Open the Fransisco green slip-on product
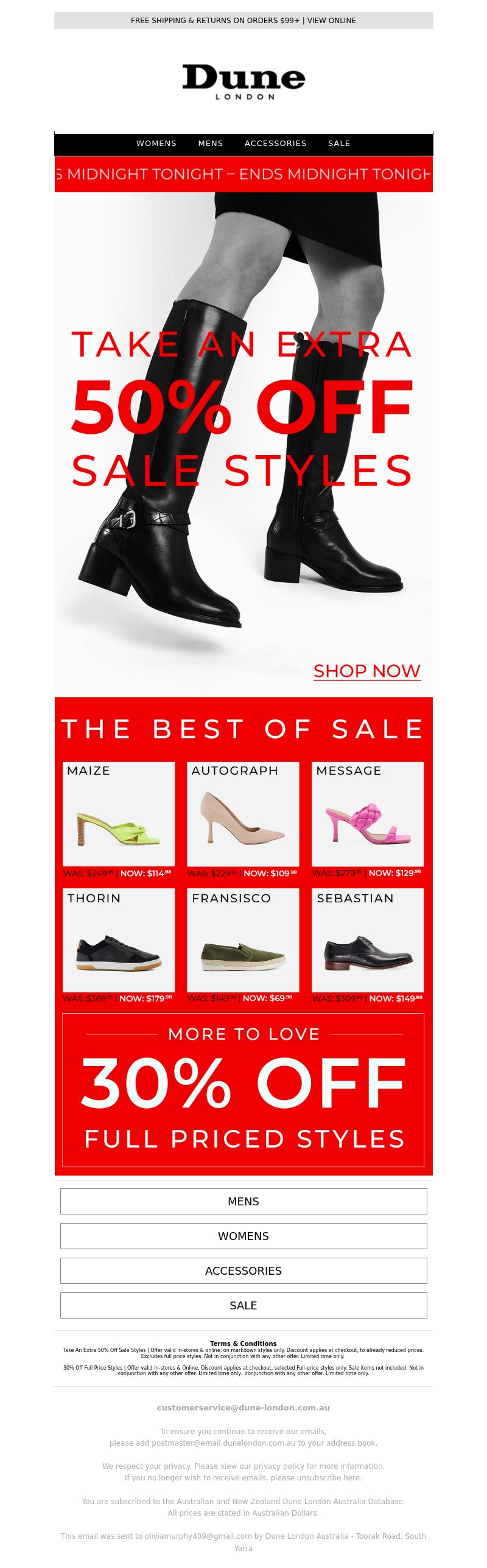The width and height of the screenshot is (487, 1568). point(243,946)
